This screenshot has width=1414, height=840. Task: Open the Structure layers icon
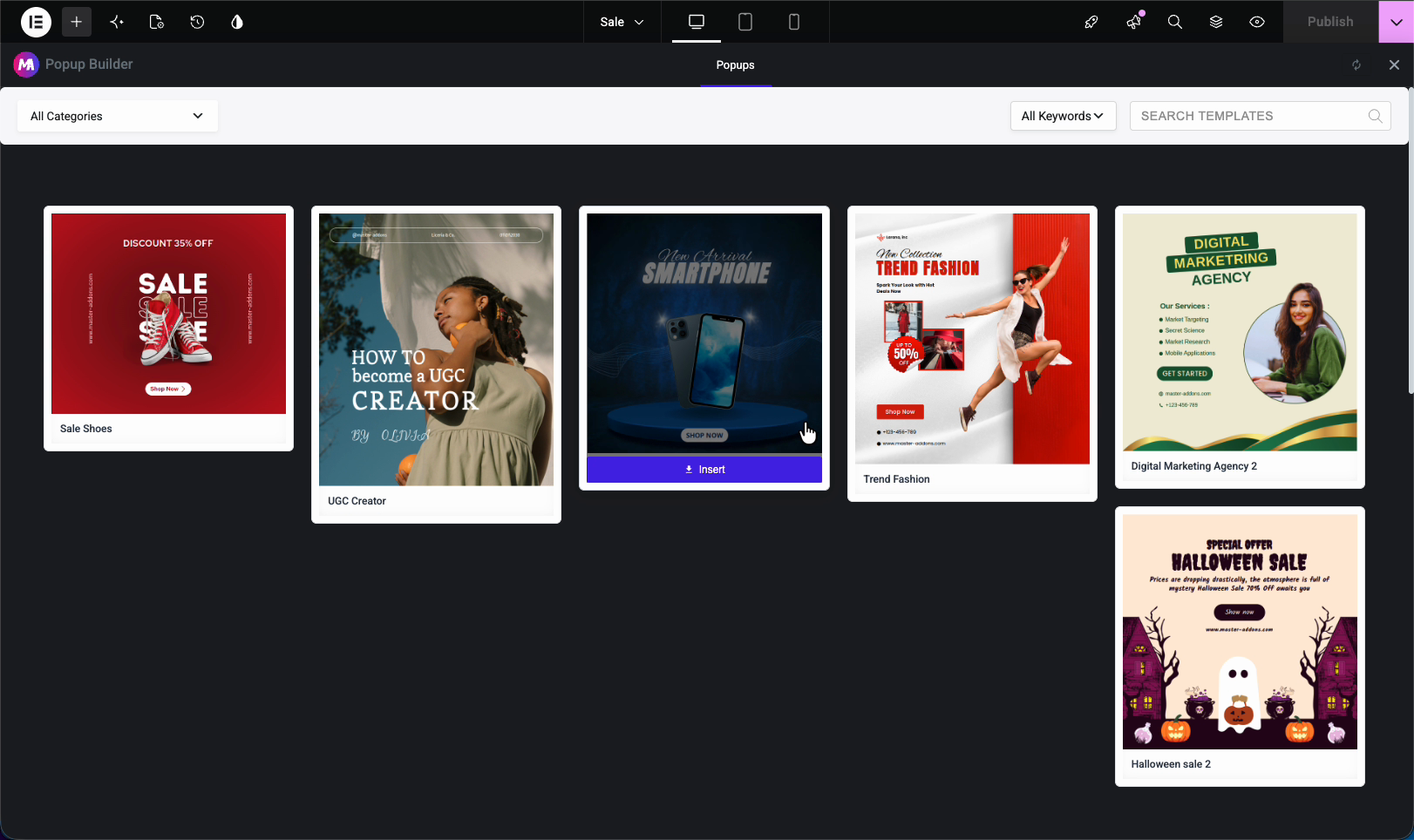click(1216, 22)
